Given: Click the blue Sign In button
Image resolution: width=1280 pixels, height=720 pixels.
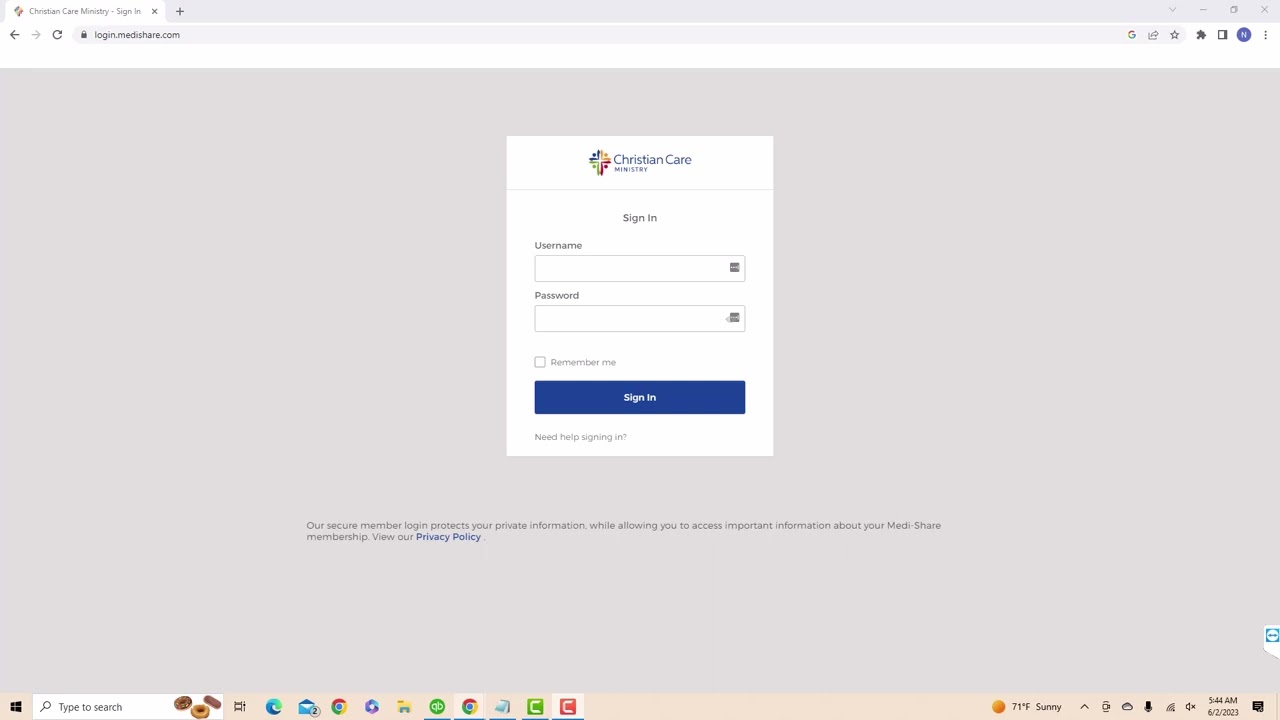Looking at the screenshot, I should tap(640, 397).
